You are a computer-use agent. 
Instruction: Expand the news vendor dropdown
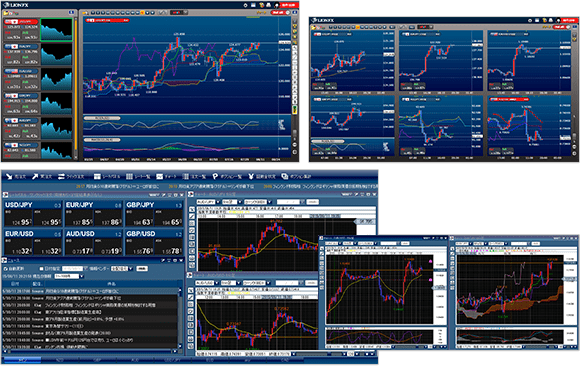pos(122,269)
